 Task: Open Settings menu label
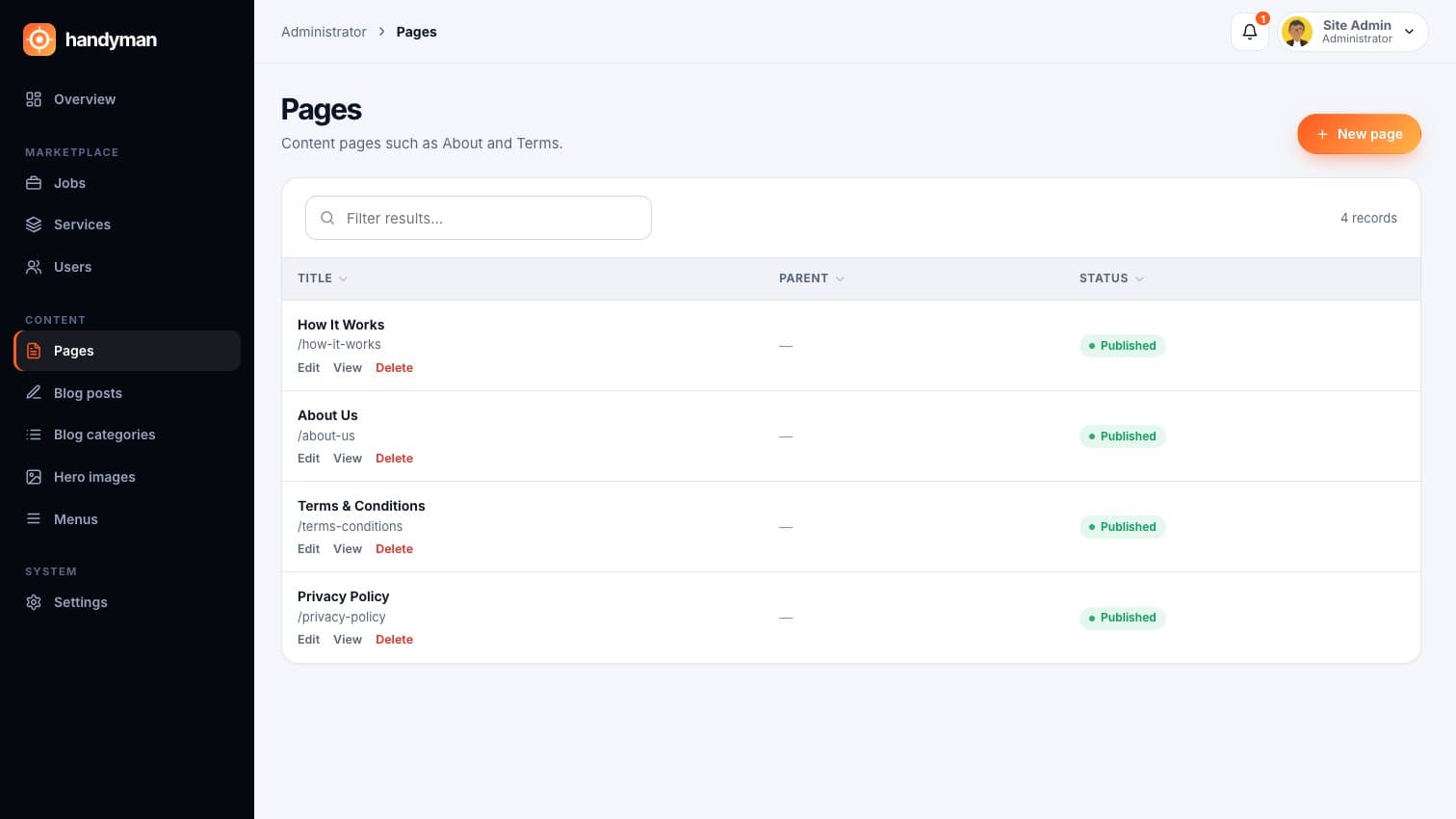coord(81,602)
